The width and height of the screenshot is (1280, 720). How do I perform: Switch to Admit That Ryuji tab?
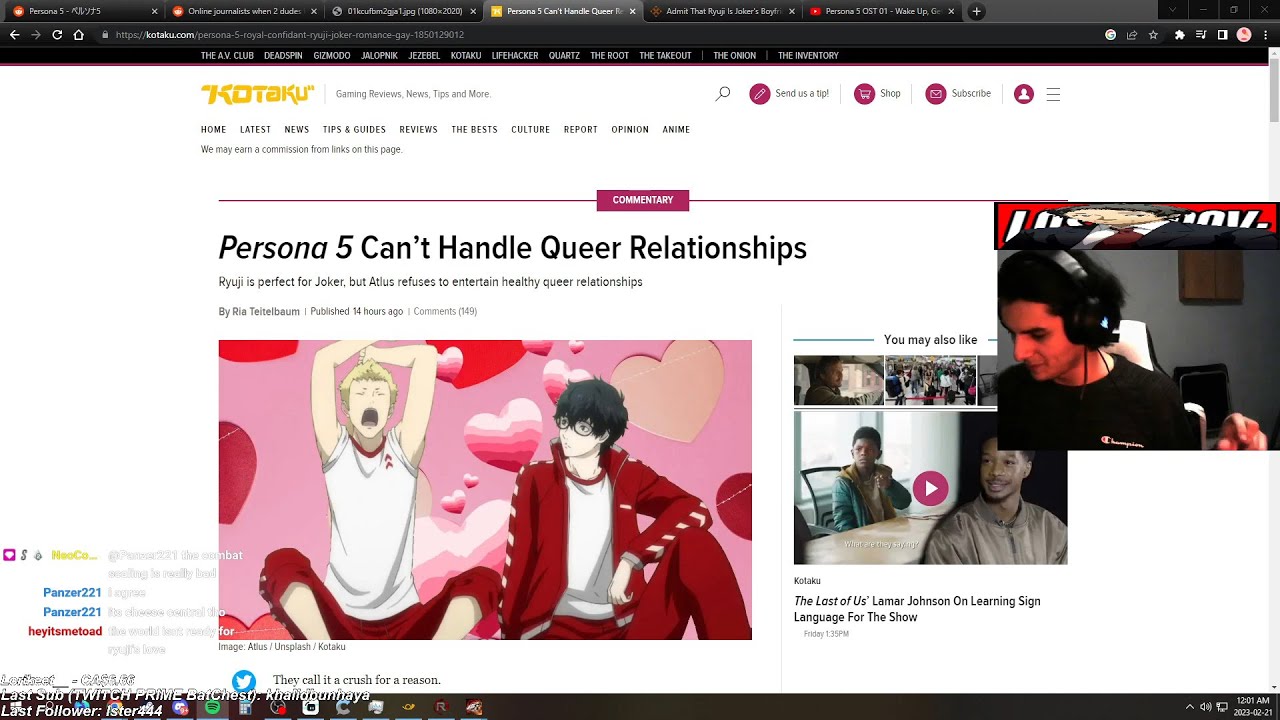click(x=721, y=12)
